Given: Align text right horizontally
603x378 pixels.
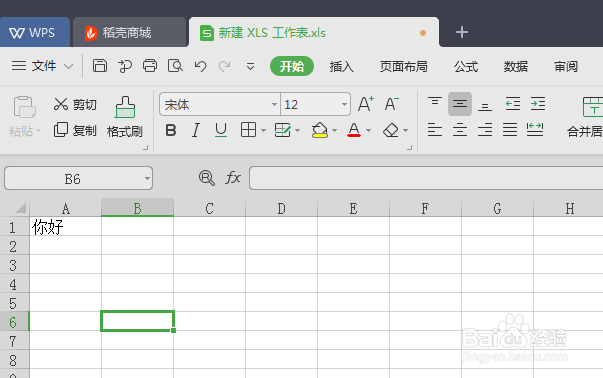Looking at the screenshot, I should pyautogui.click(x=485, y=130).
